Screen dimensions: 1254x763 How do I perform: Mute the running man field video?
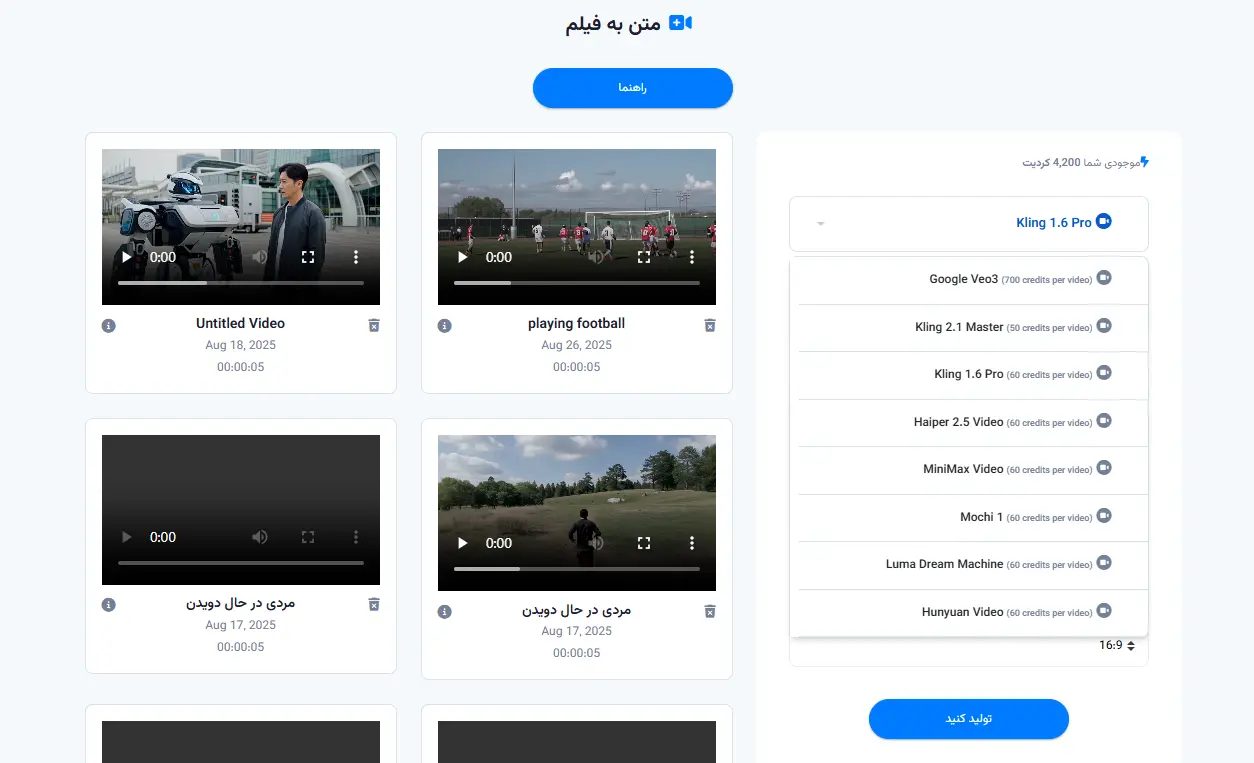click(596, 543)
